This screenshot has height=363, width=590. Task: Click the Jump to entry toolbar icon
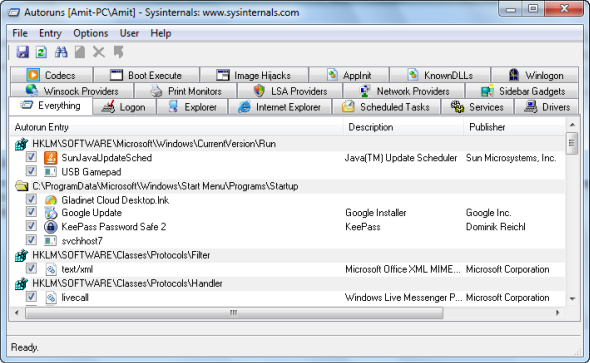119,52
